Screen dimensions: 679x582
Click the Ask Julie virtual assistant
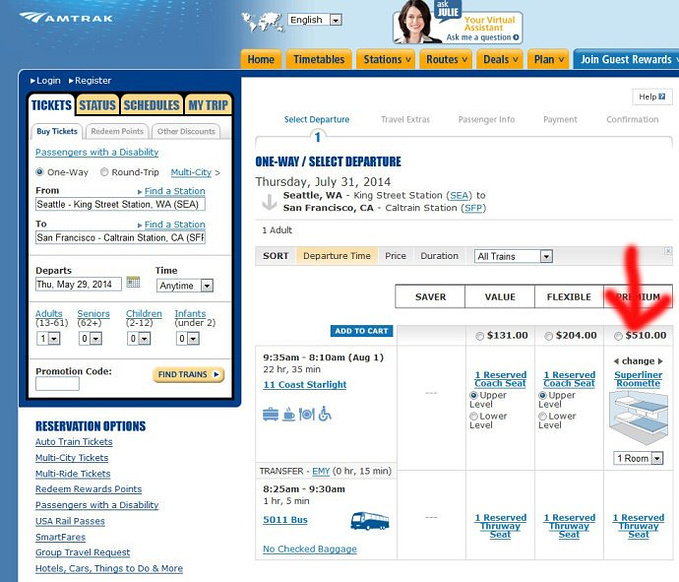click(458, 23)
